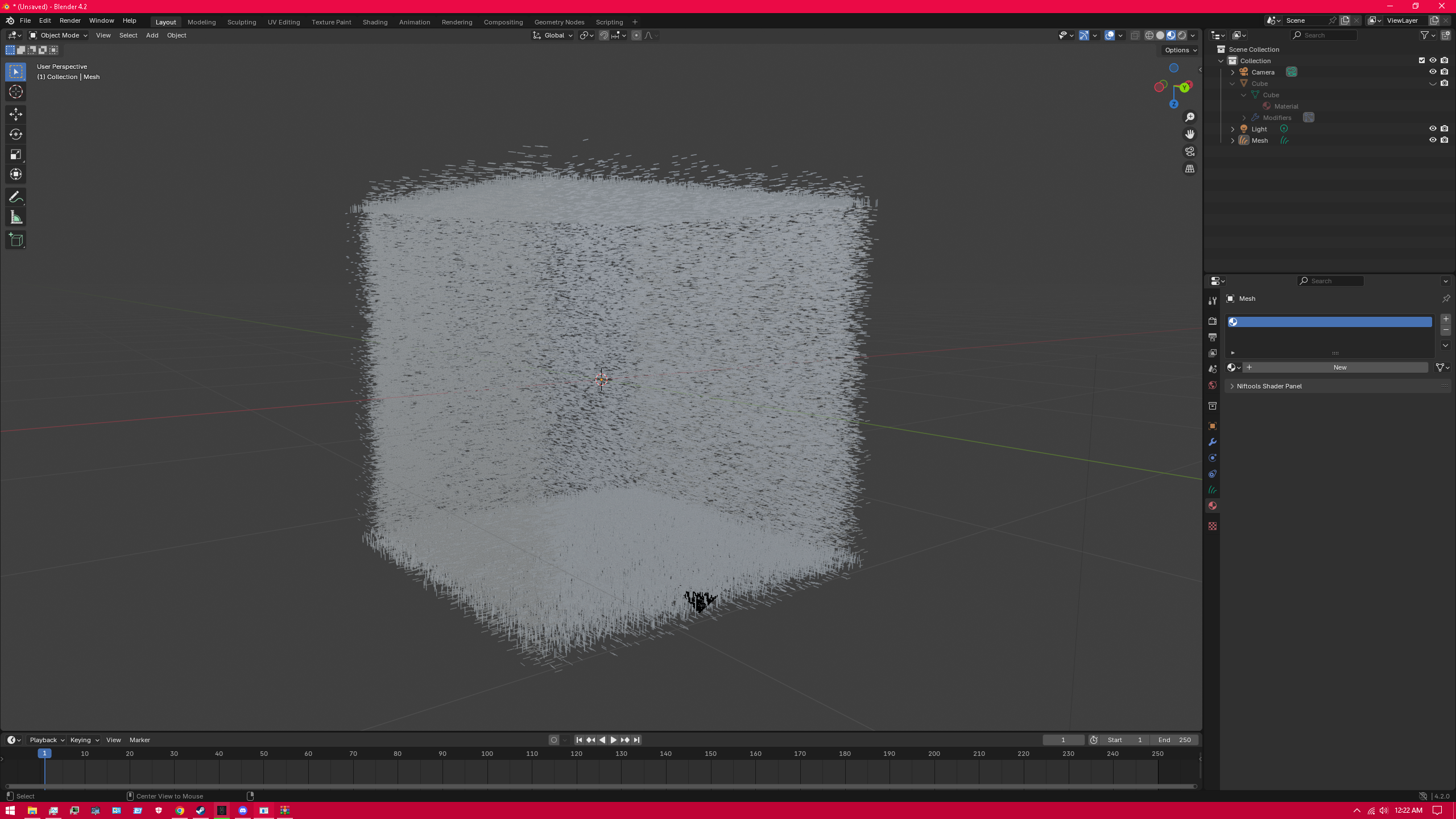The image size is (1456, 819).
Task: Toggle the camera view button
Action: [1189, 151]
